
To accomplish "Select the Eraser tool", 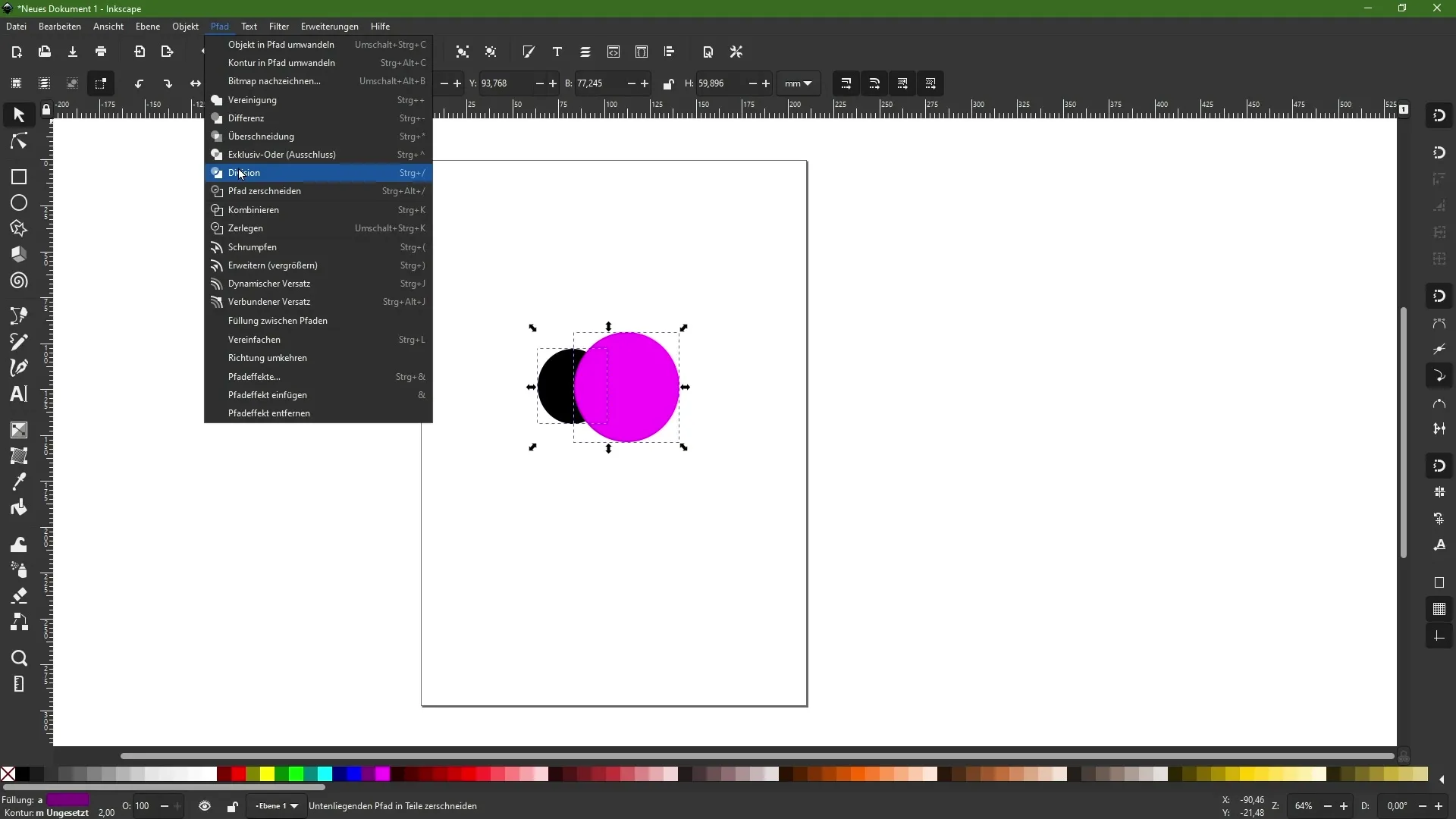I will pyautogui.click(x=19, y=596).
